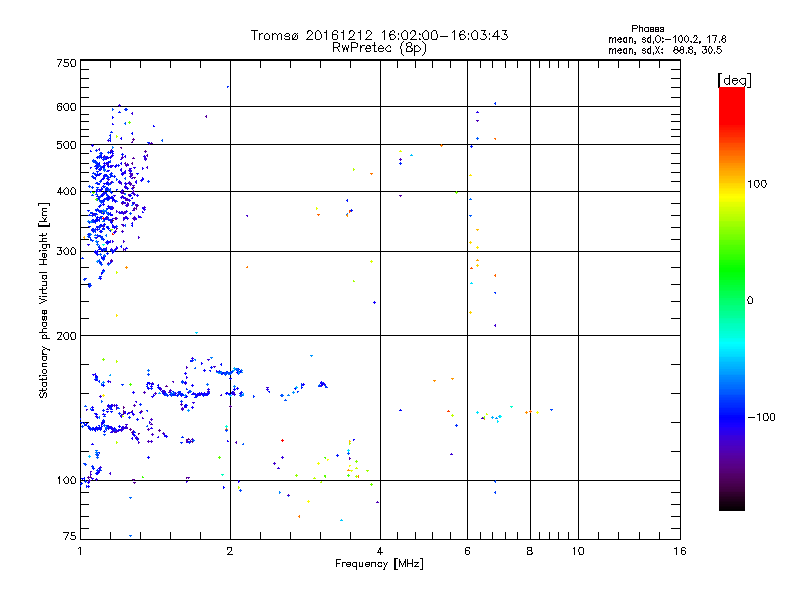Click the 'mean, sd,O:-100.2, 17.8' statistic
Viewport: 800px width, 600px height.
coord(667,39)
